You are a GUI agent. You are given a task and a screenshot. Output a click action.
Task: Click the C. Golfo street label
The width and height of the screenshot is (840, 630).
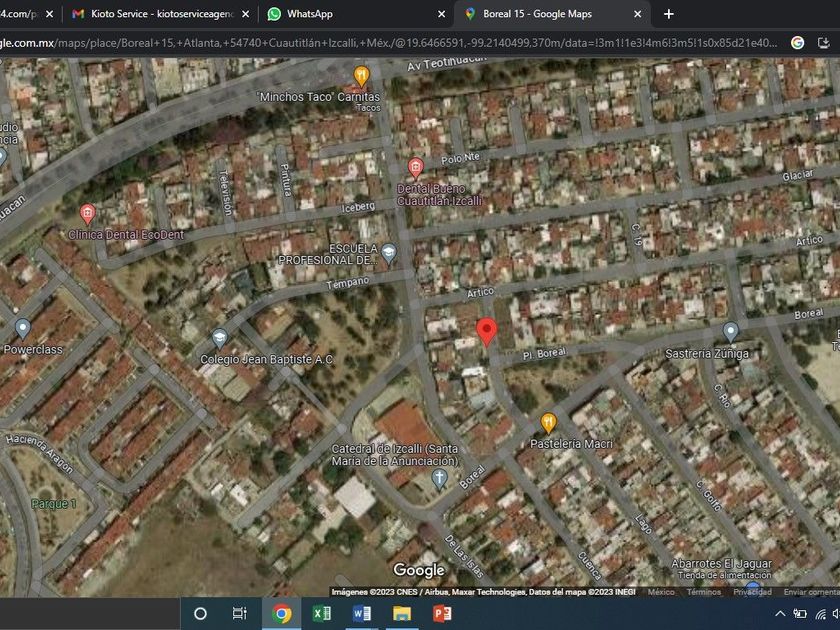pyautogui.click(x=708, y=496)
